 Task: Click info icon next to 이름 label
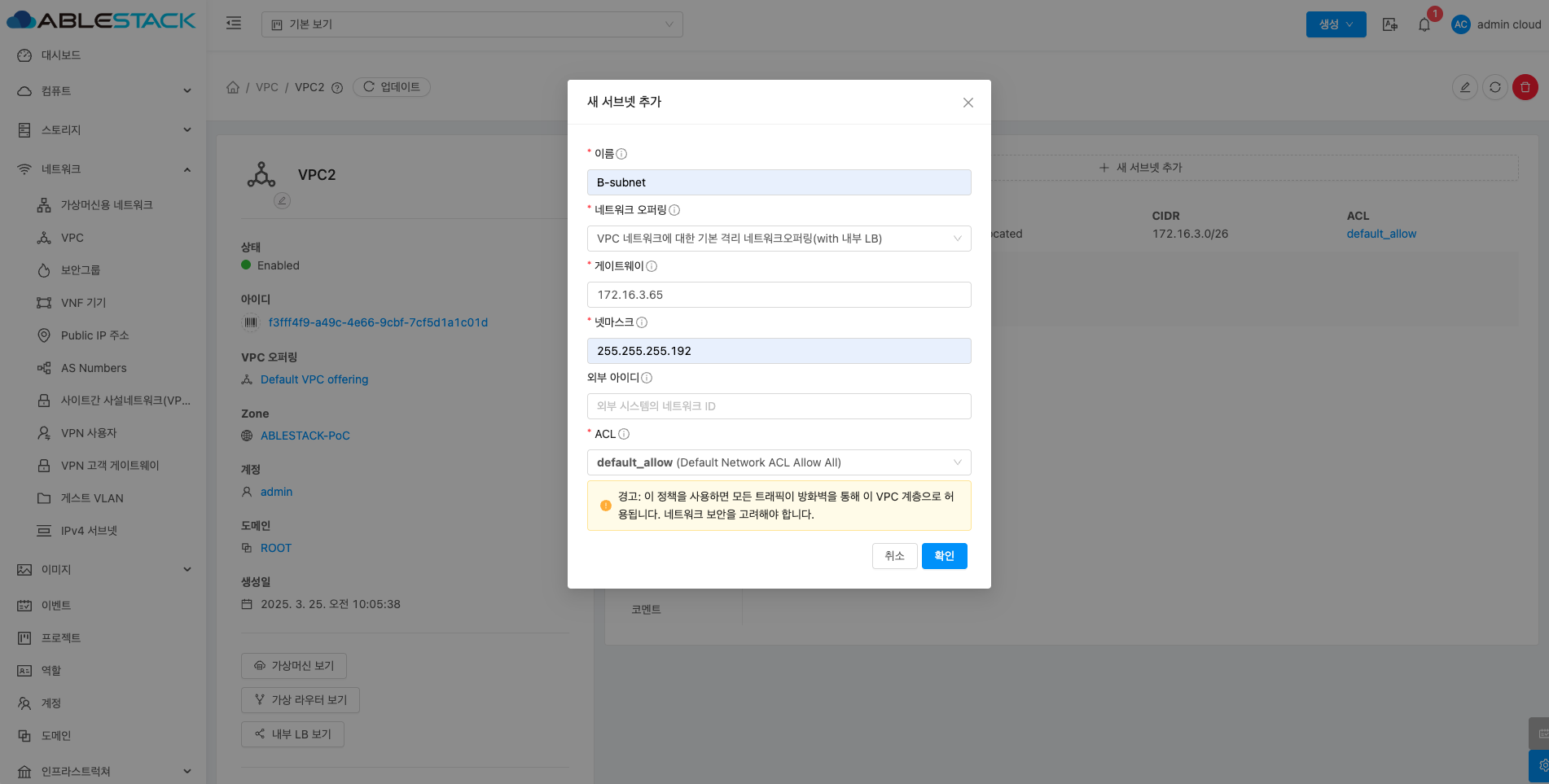(x=621, y=154)
